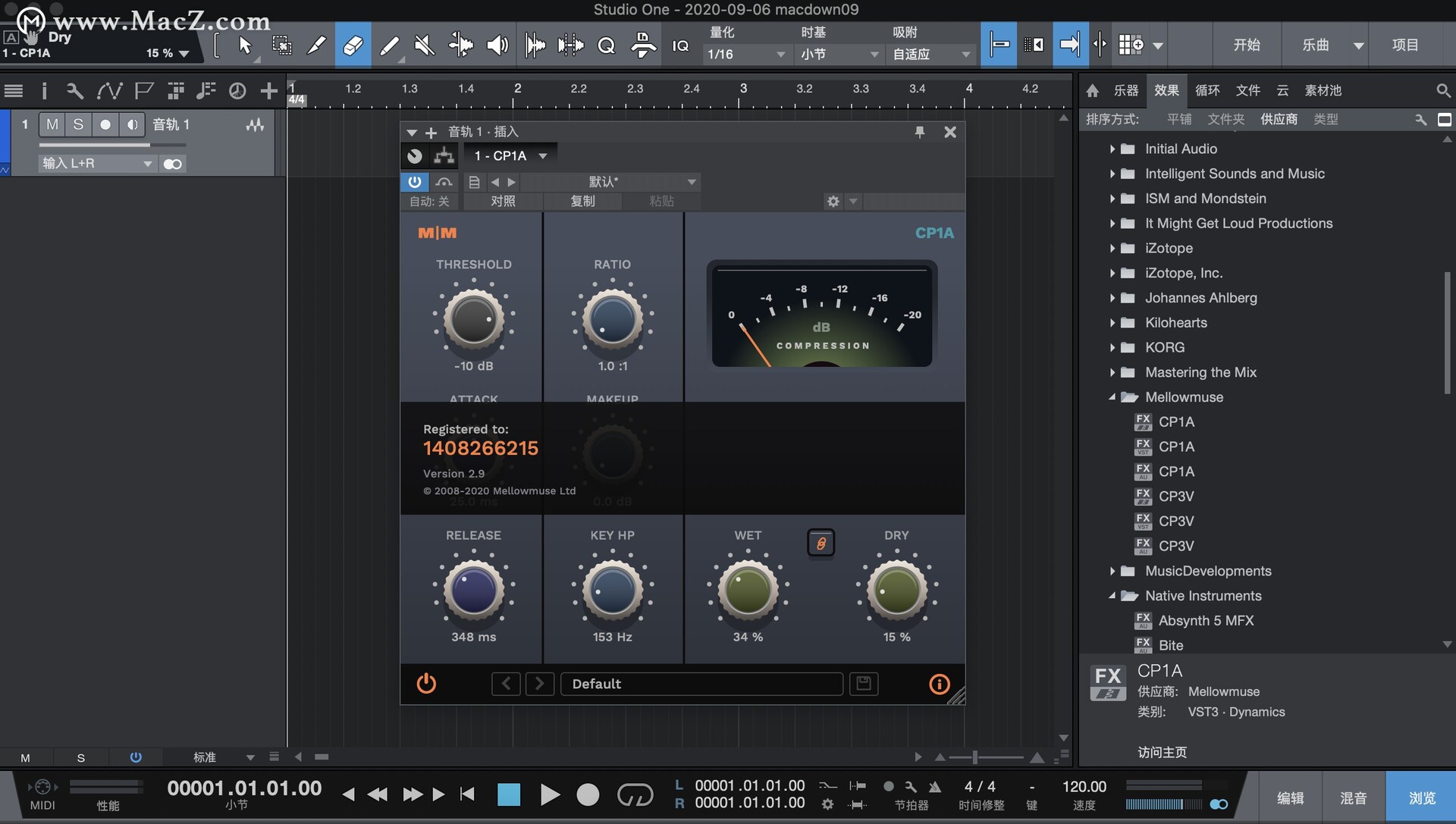Open the wrench options for track list
The width and height of the screenshot is (1456, 824).
(x=74, y=91)
